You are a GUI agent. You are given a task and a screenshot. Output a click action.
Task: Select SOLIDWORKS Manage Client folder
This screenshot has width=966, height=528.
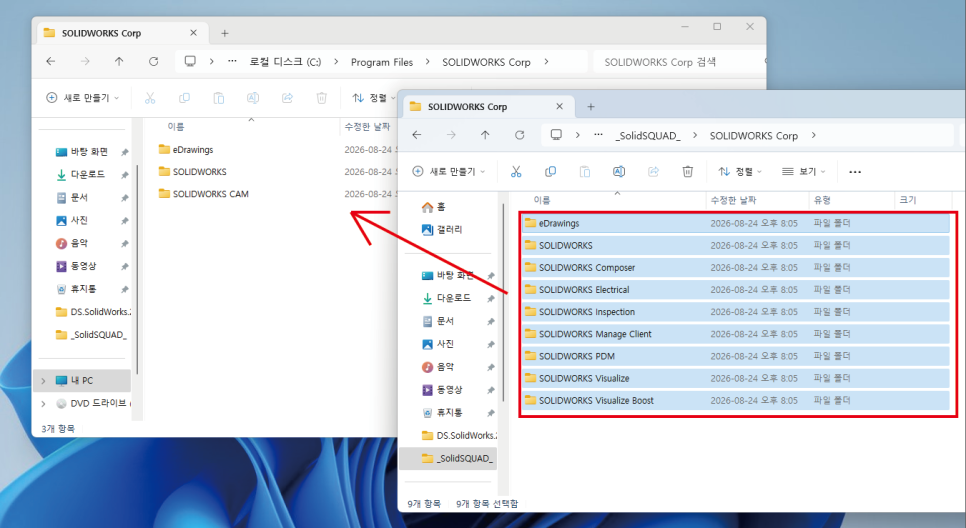[736, 334]
